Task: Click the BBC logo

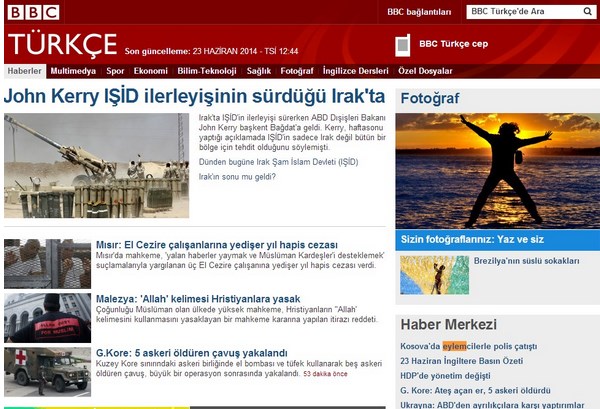Action: (x=33, y=12)
